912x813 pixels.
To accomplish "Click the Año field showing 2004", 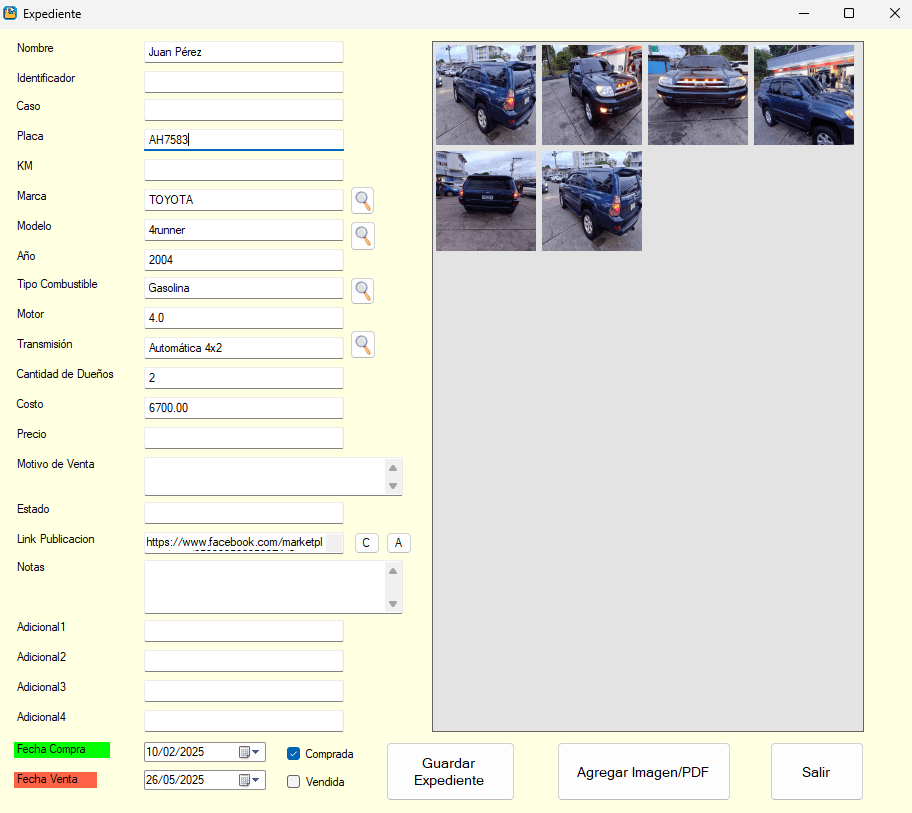I will pos(244,259).
